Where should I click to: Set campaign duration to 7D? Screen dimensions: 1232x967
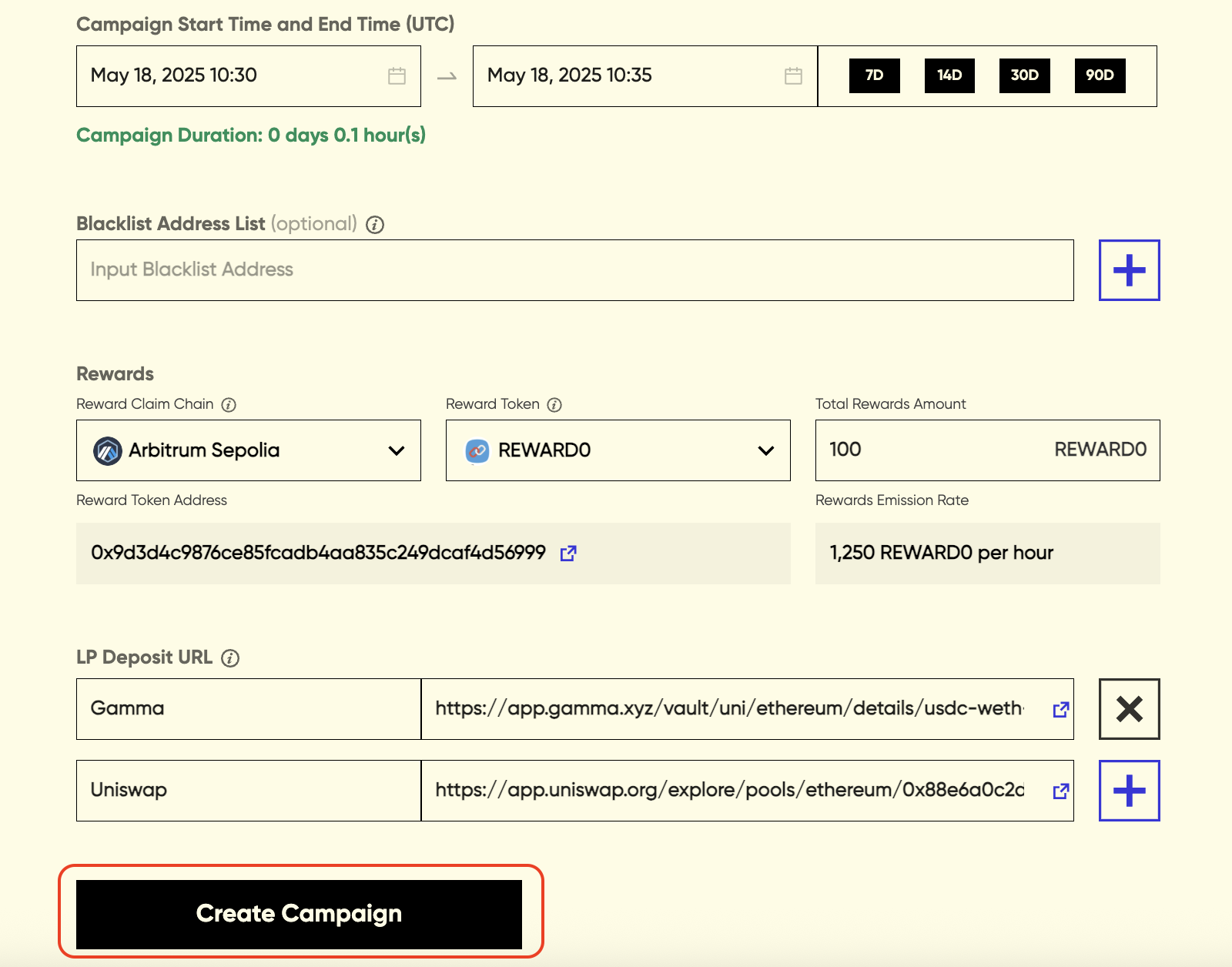[x=874, y=75]
